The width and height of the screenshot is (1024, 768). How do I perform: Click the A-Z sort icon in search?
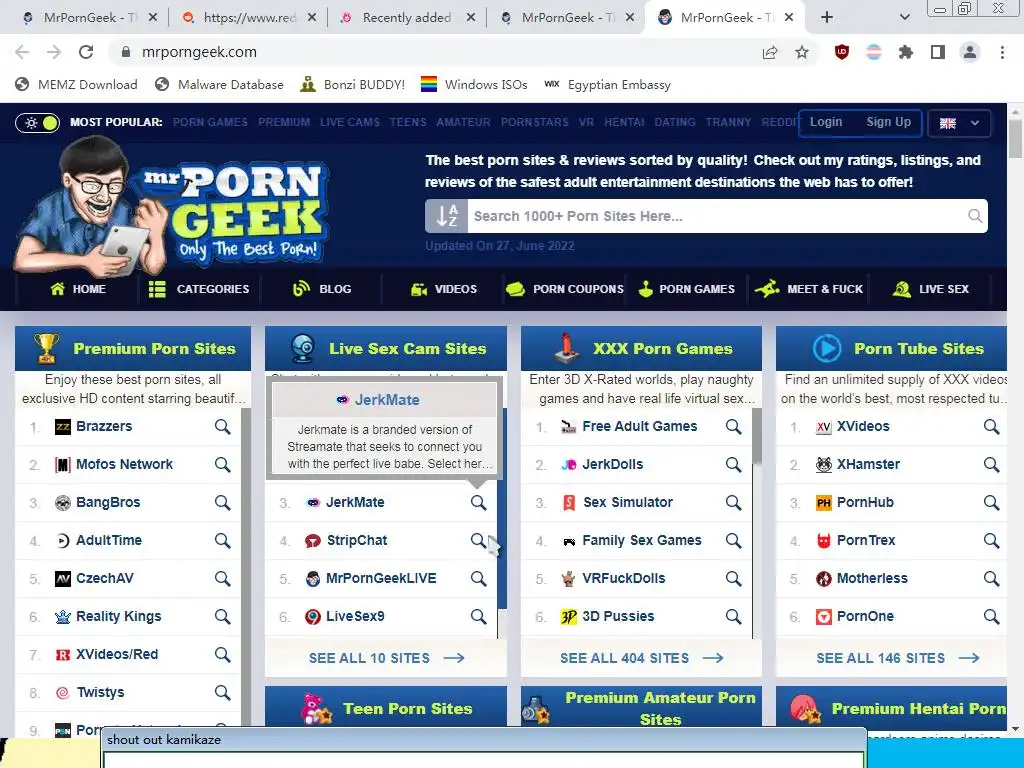447,216
